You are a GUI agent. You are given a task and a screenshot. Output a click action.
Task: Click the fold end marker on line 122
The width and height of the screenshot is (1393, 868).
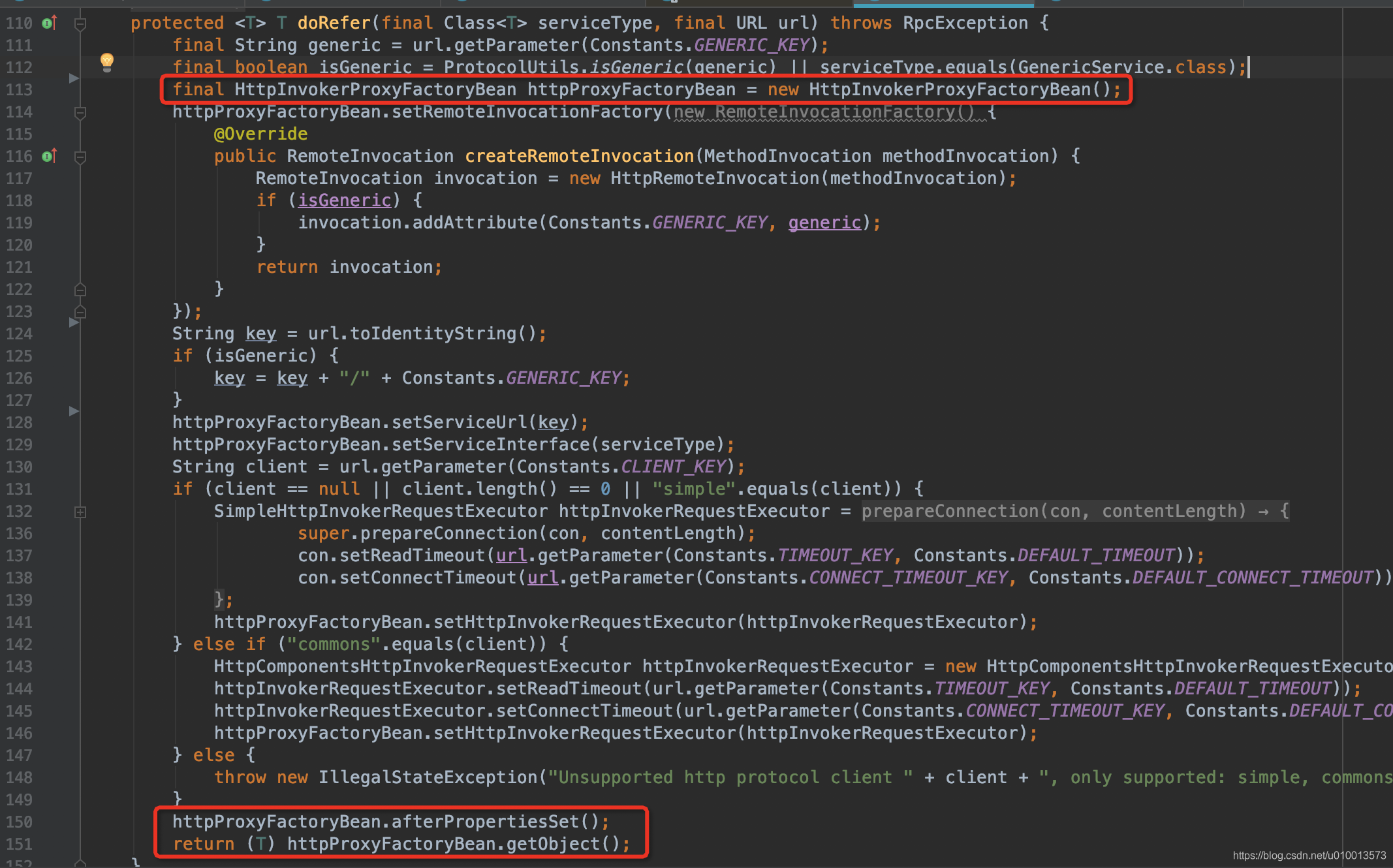coord(80,290)
